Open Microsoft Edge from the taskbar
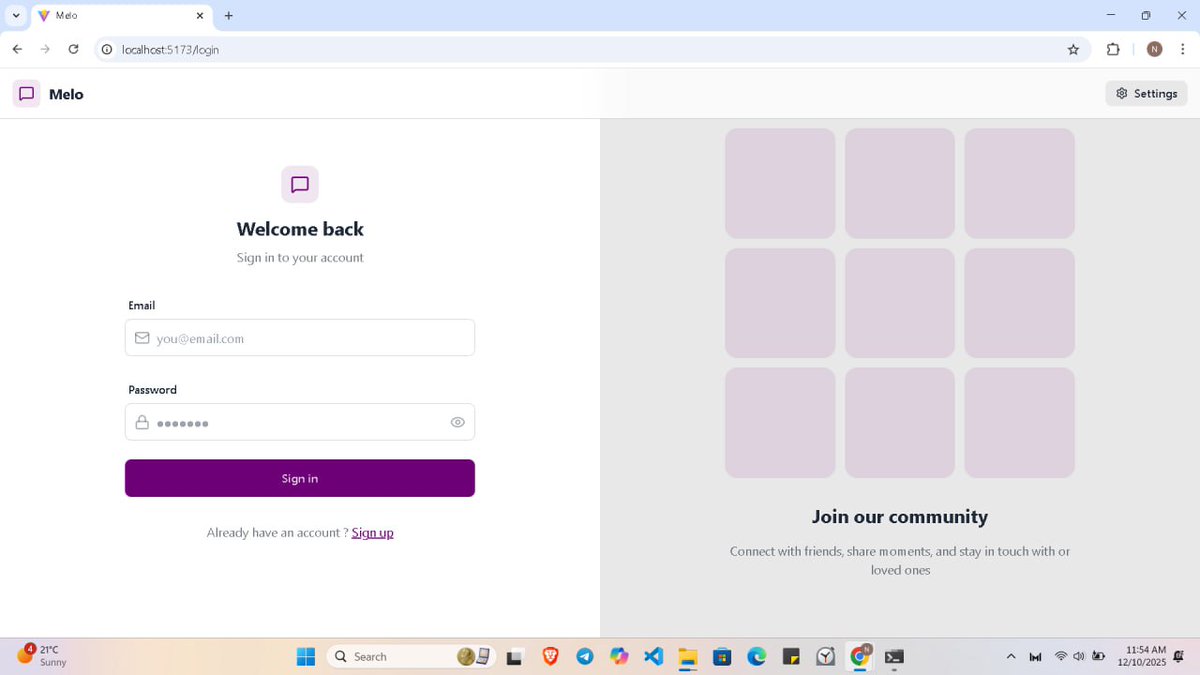The image size is (1200, 675). pyautogui.click(x=757, y=656)
